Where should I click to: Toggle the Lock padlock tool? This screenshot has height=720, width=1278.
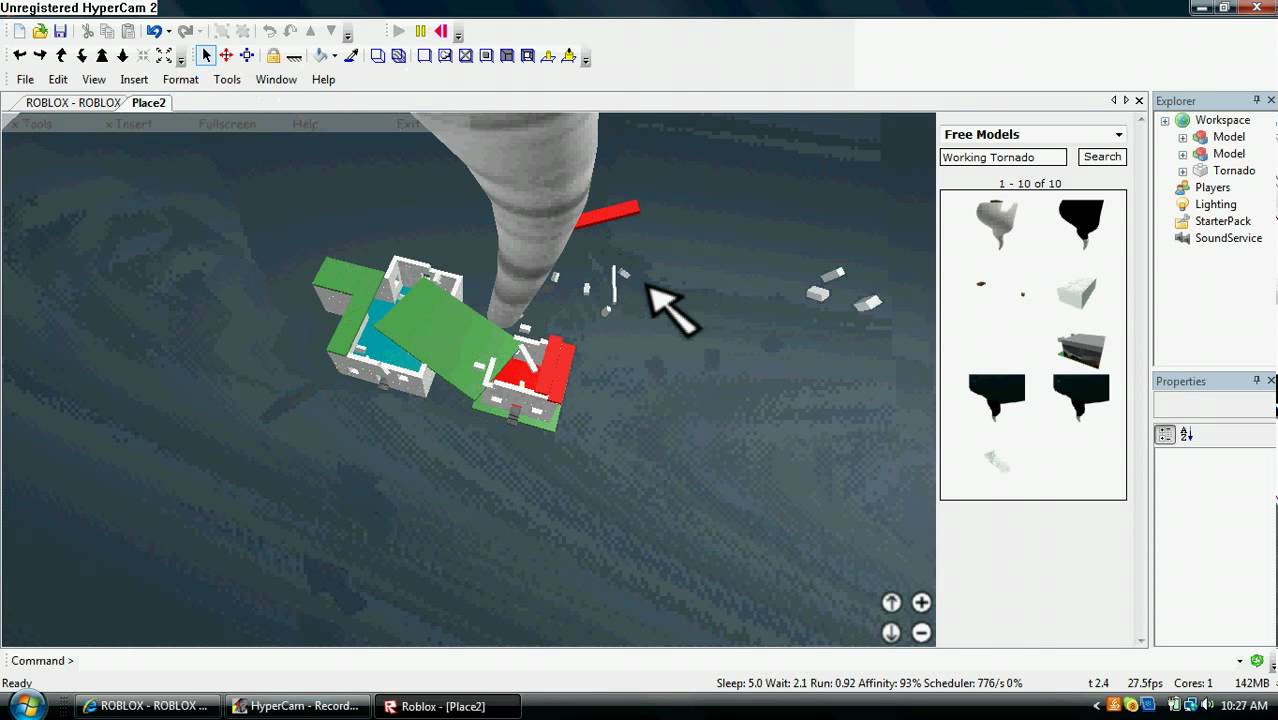pos(273,56)
